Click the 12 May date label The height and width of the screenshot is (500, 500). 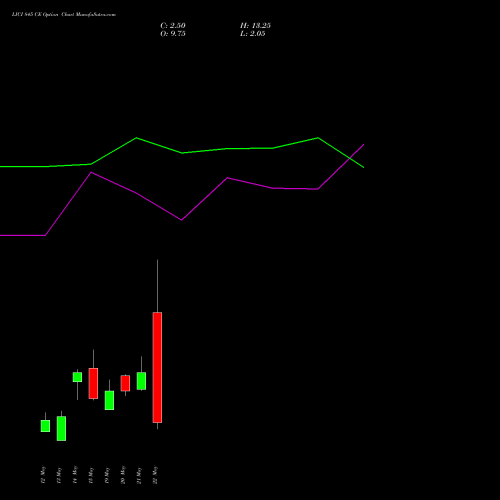[x=43, y=475]
